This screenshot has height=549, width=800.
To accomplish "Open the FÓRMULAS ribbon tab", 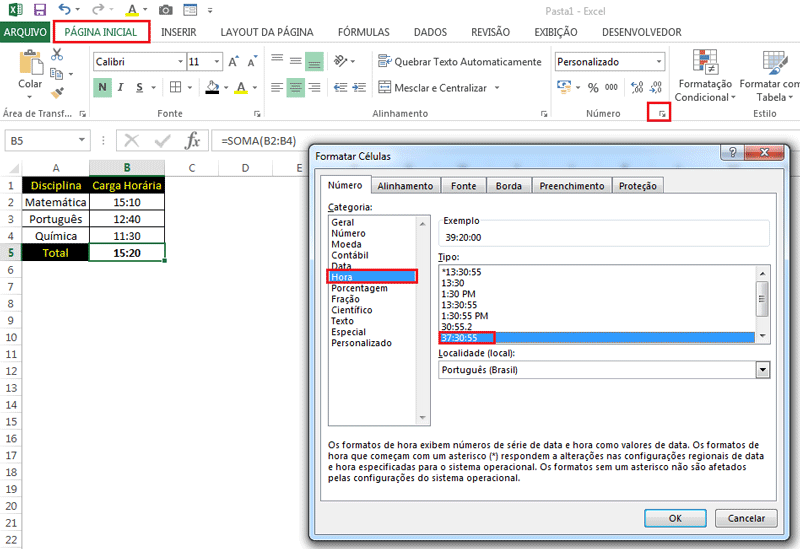I will click(364, 32).
